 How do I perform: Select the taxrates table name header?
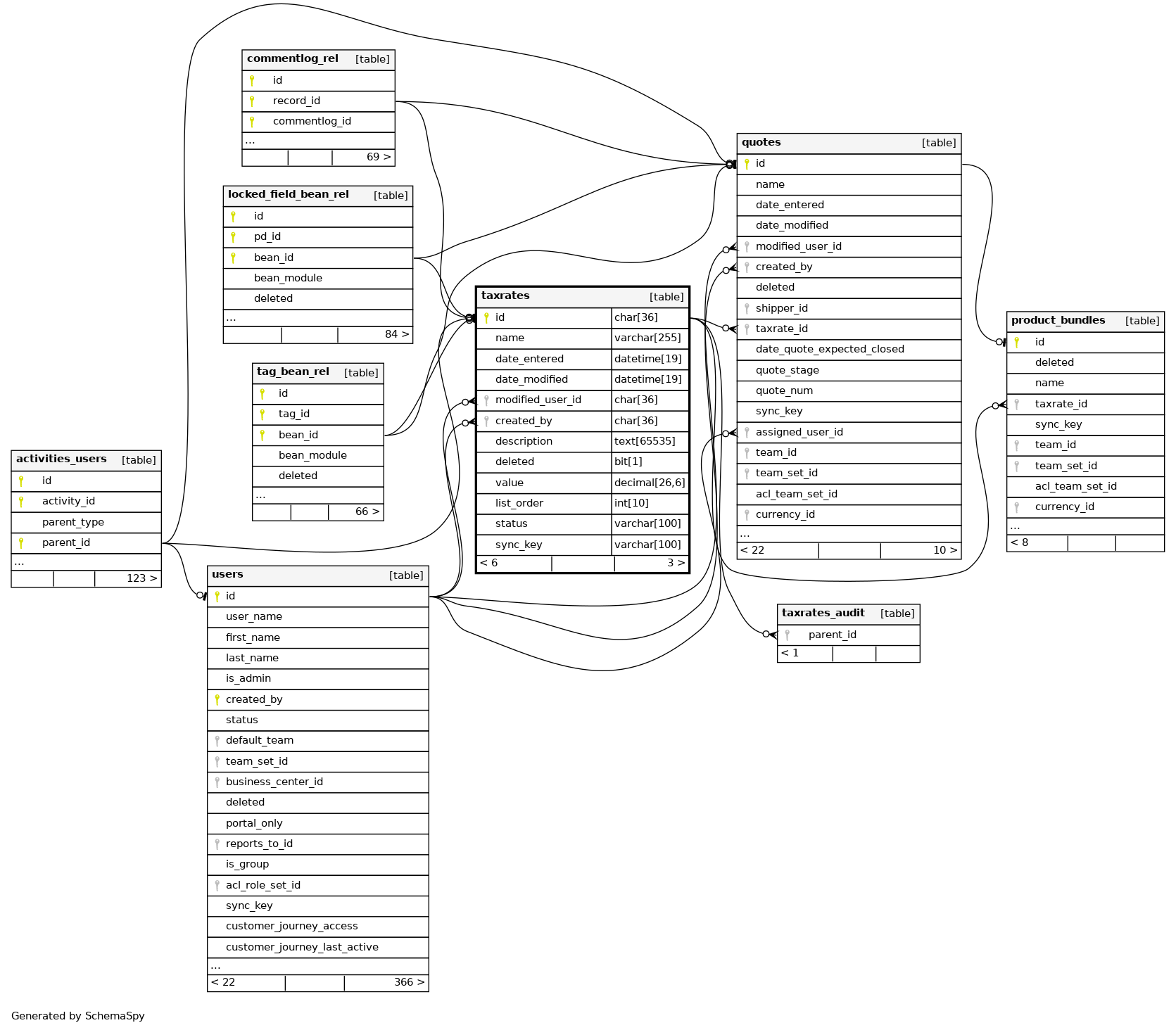click(x=505, y=295)
